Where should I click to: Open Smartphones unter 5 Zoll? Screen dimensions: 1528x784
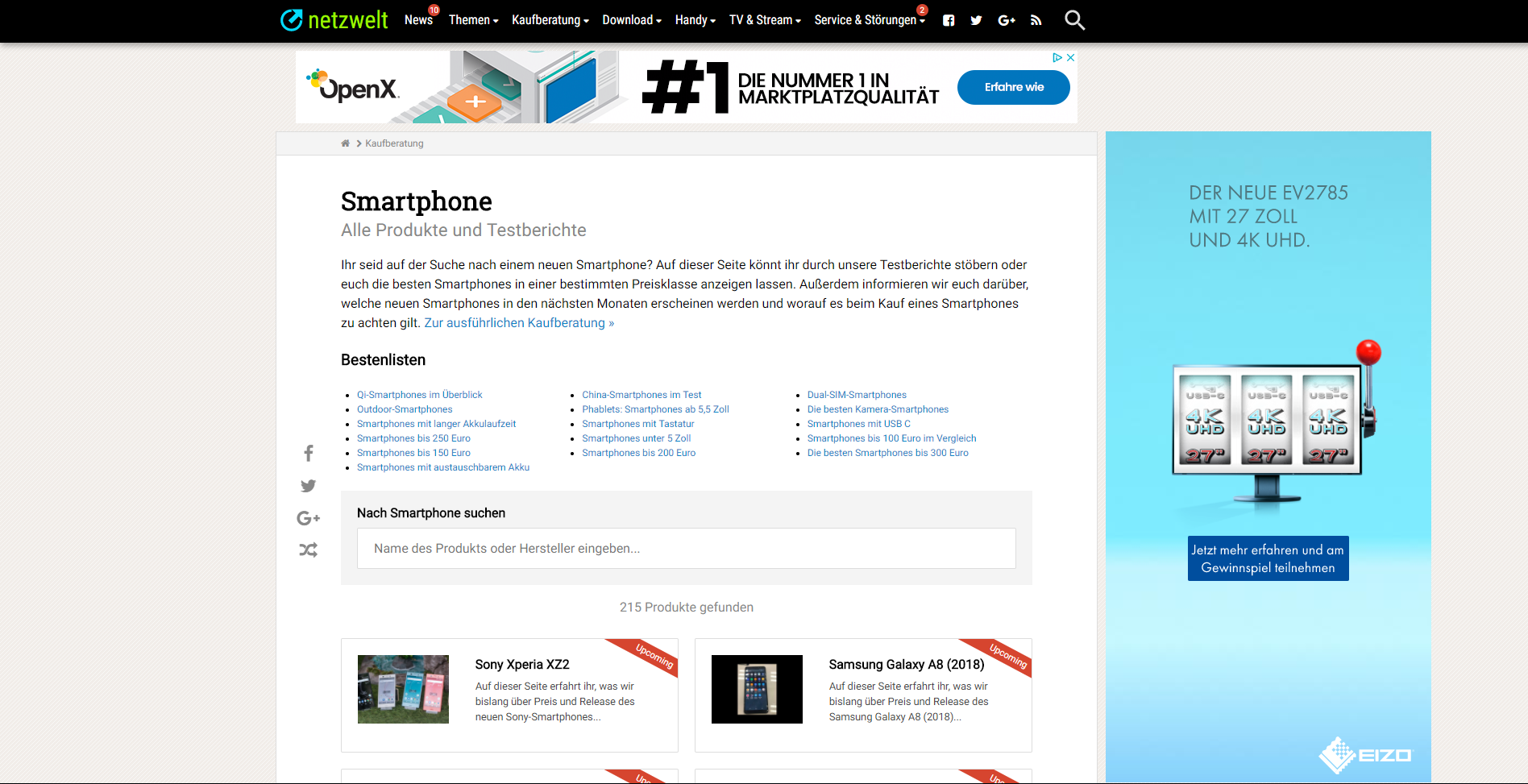[637, 438]
